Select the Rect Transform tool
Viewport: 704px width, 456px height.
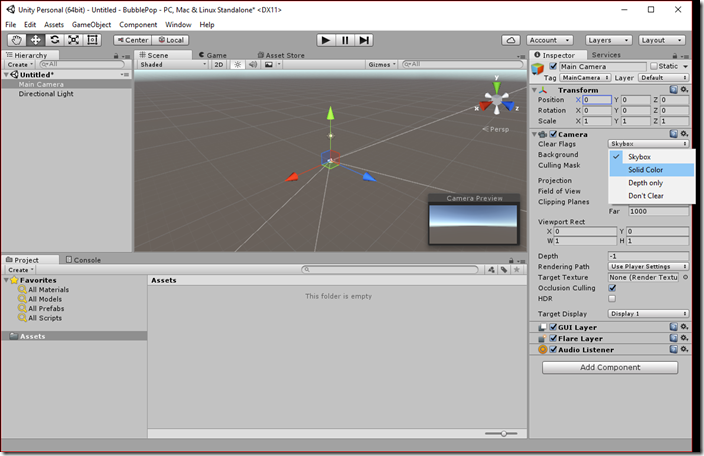coord(92,40)
